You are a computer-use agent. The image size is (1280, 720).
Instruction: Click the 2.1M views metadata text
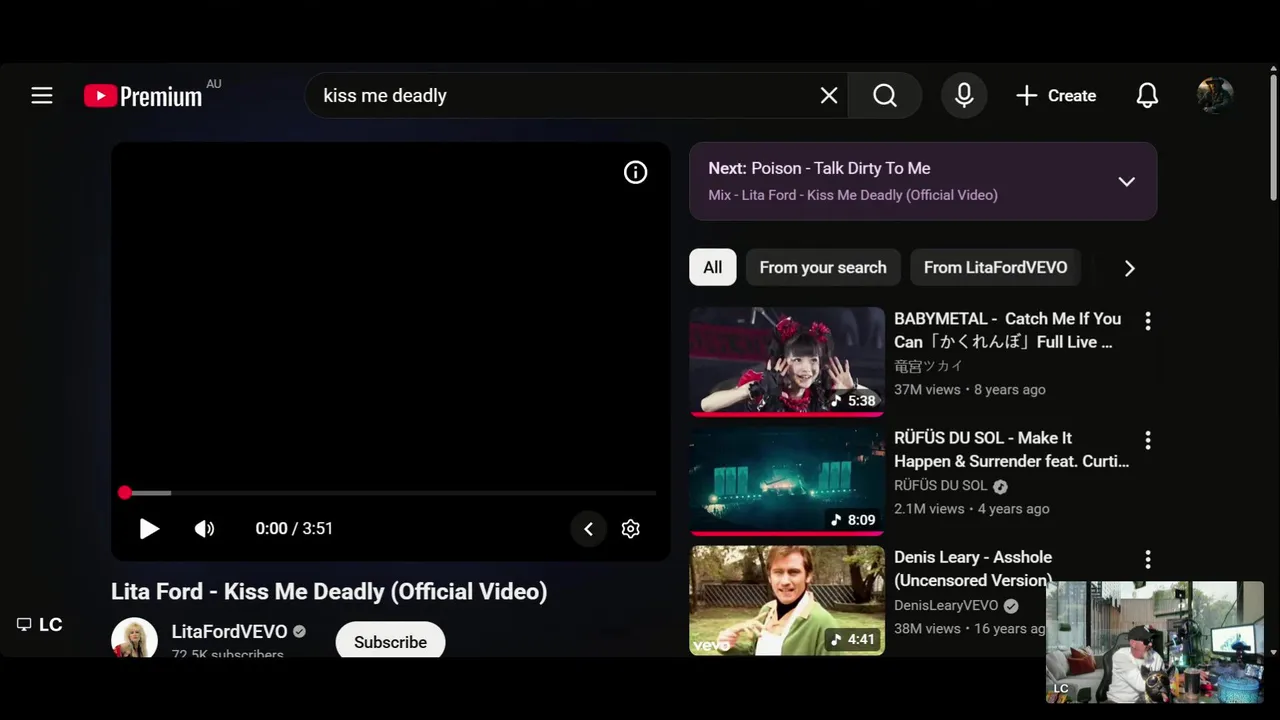(x=929, y=509)
